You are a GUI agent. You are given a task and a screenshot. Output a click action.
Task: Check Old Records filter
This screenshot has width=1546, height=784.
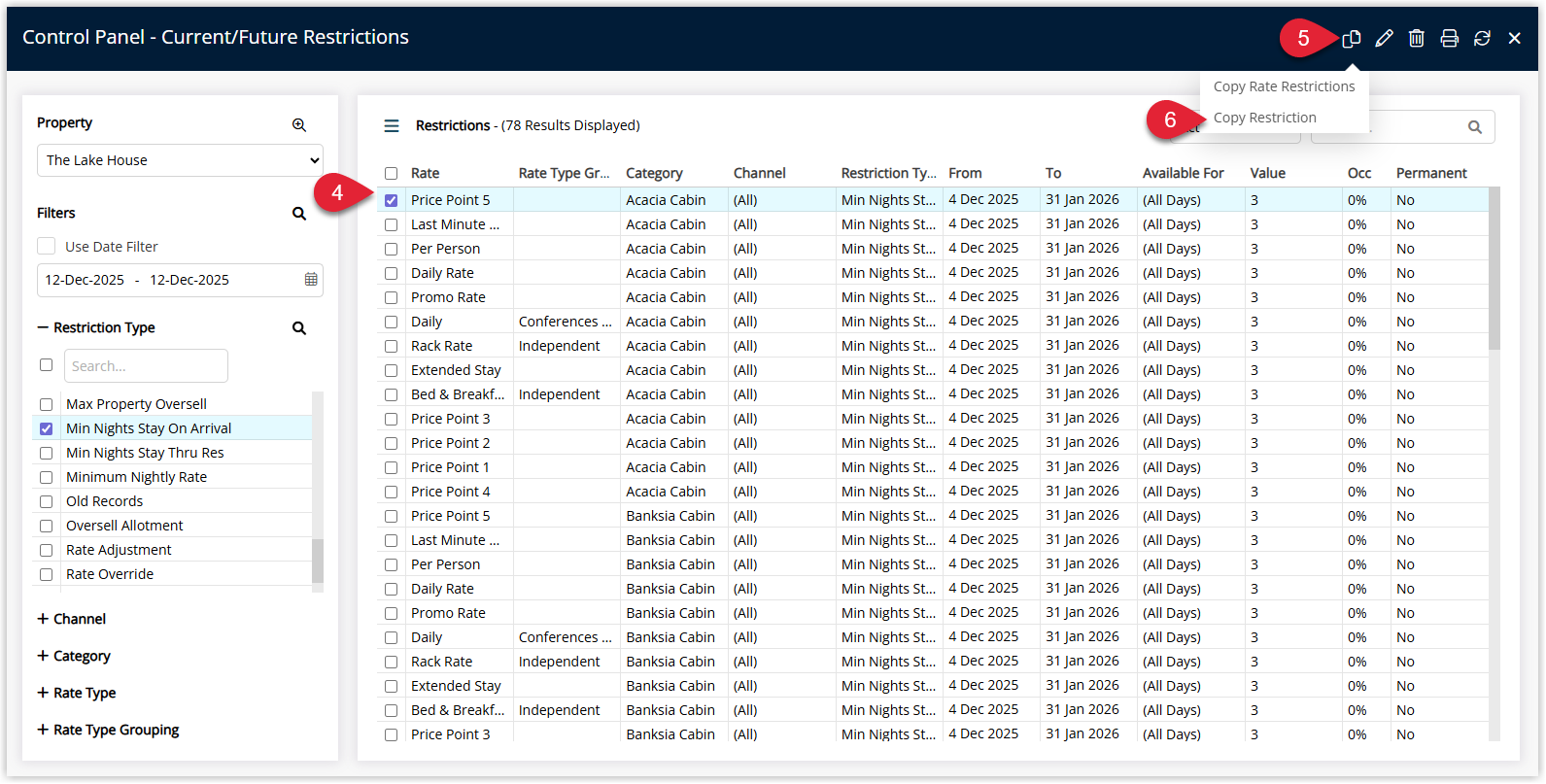(x=46, y=501)
